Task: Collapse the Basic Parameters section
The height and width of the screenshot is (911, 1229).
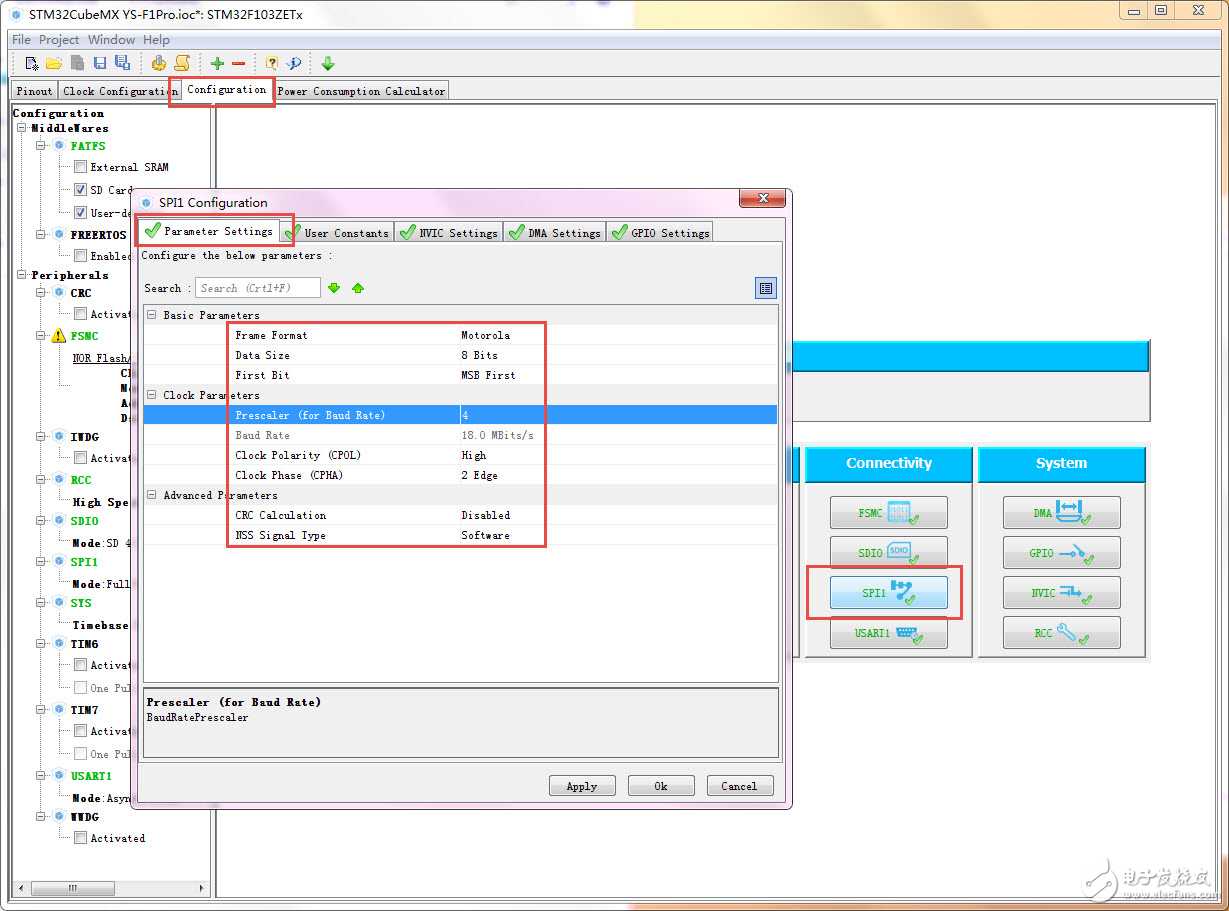Action: coord(152,315)
